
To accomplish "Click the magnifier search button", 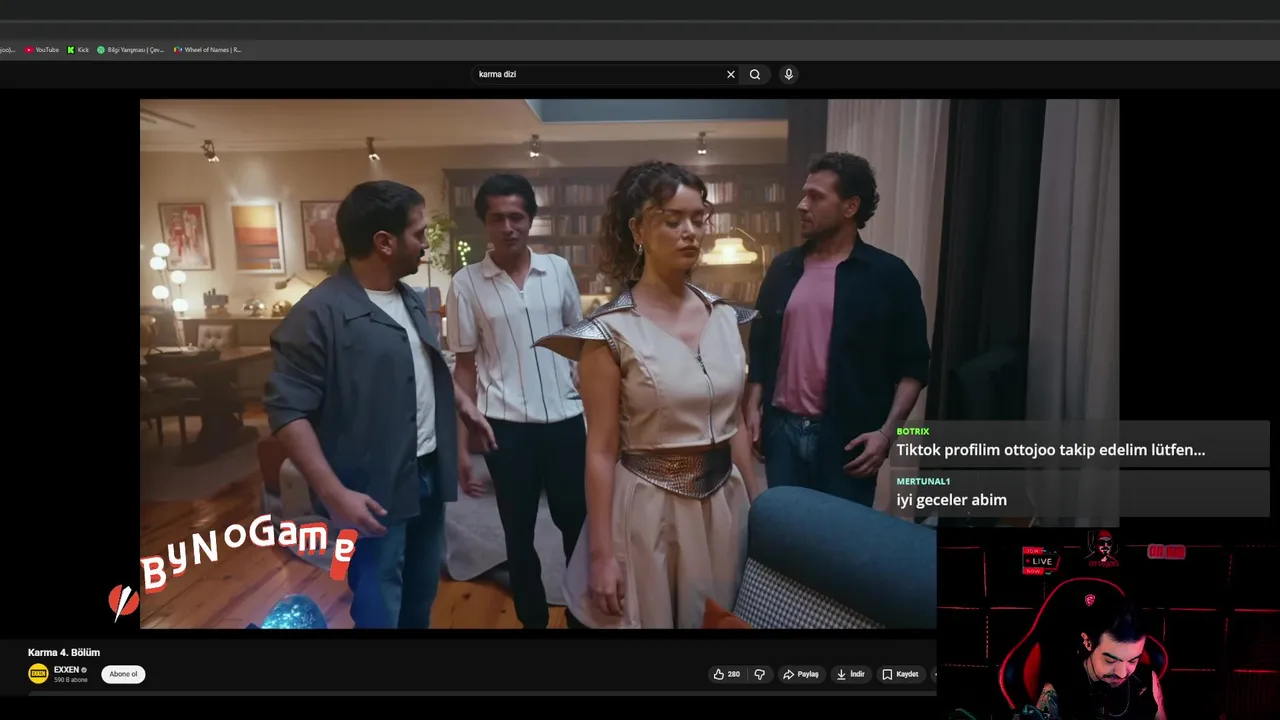I will (755, 74).
